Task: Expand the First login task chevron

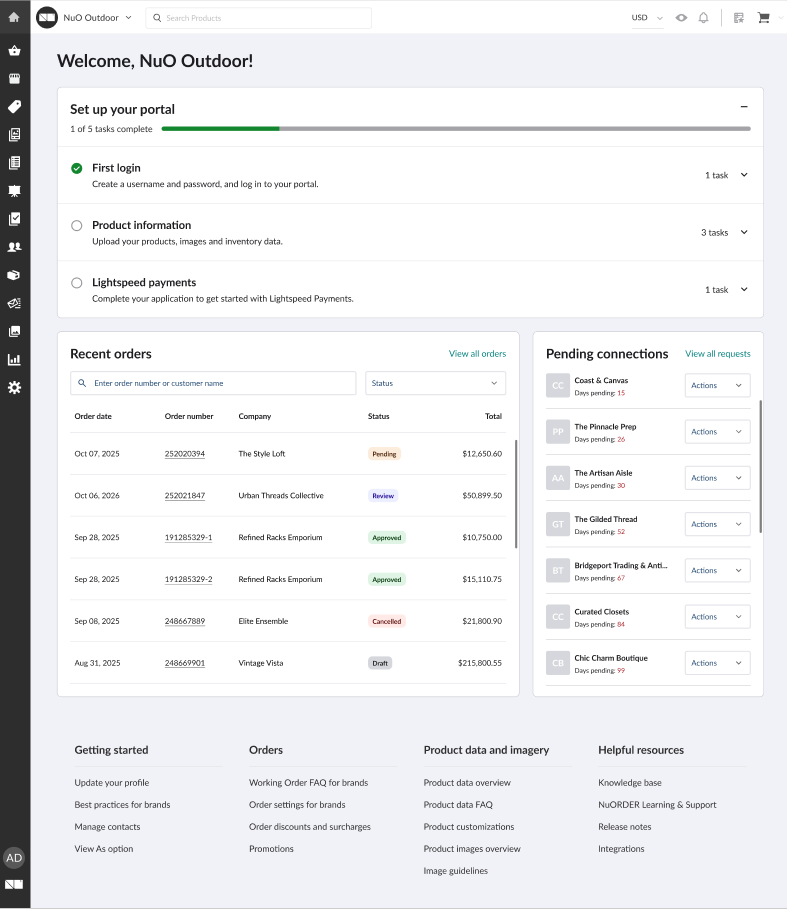Action: click(744, 175)
